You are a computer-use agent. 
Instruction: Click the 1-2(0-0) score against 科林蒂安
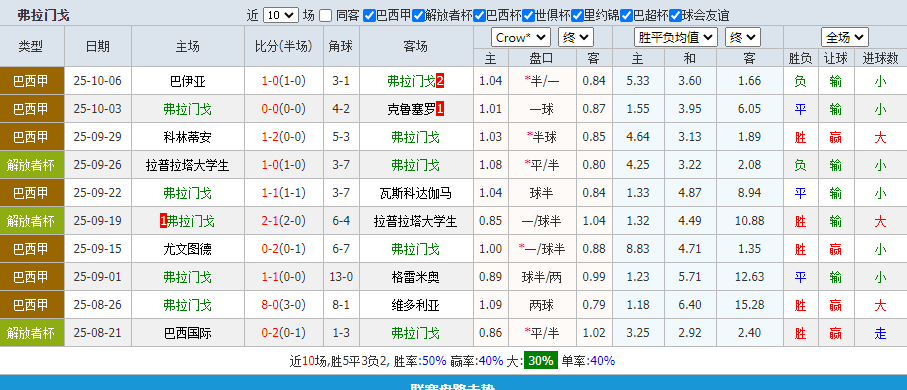coord(284,137)
